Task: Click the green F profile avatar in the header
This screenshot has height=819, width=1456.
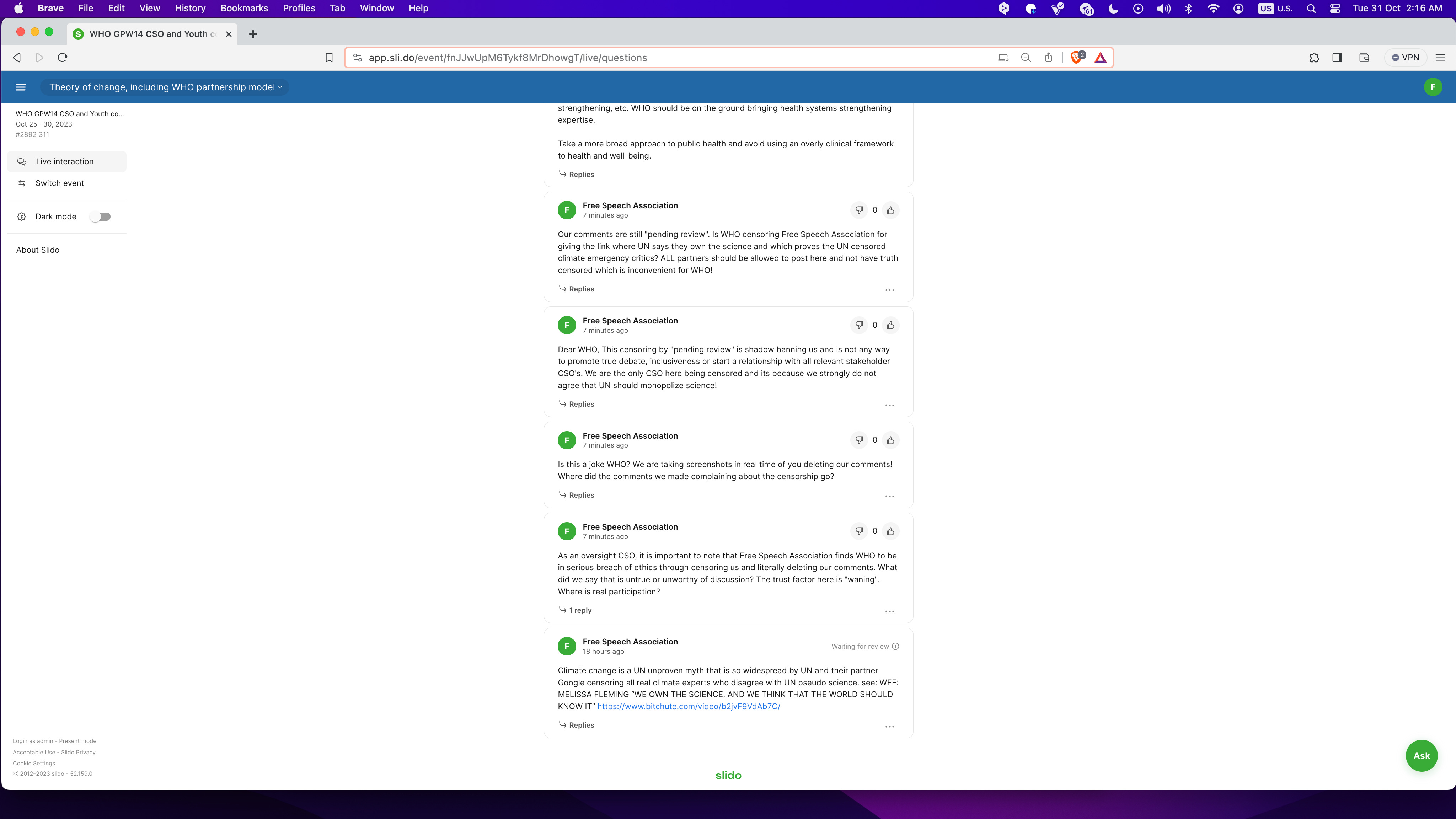Action: pos(1432,87)
